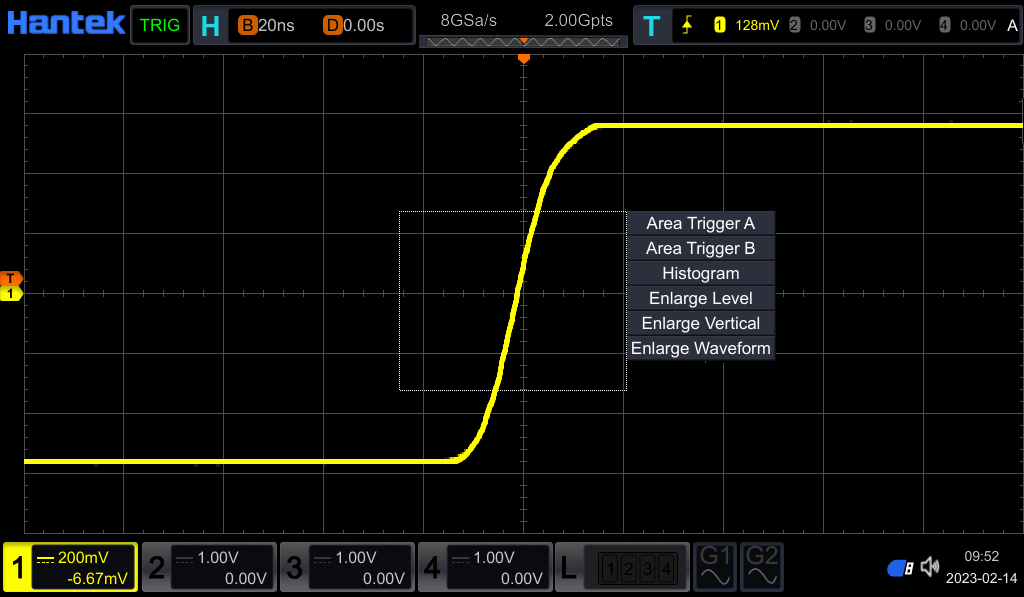Click the trigger level T marker at left edge
The image size is (1024, 597).
[12, 278]
